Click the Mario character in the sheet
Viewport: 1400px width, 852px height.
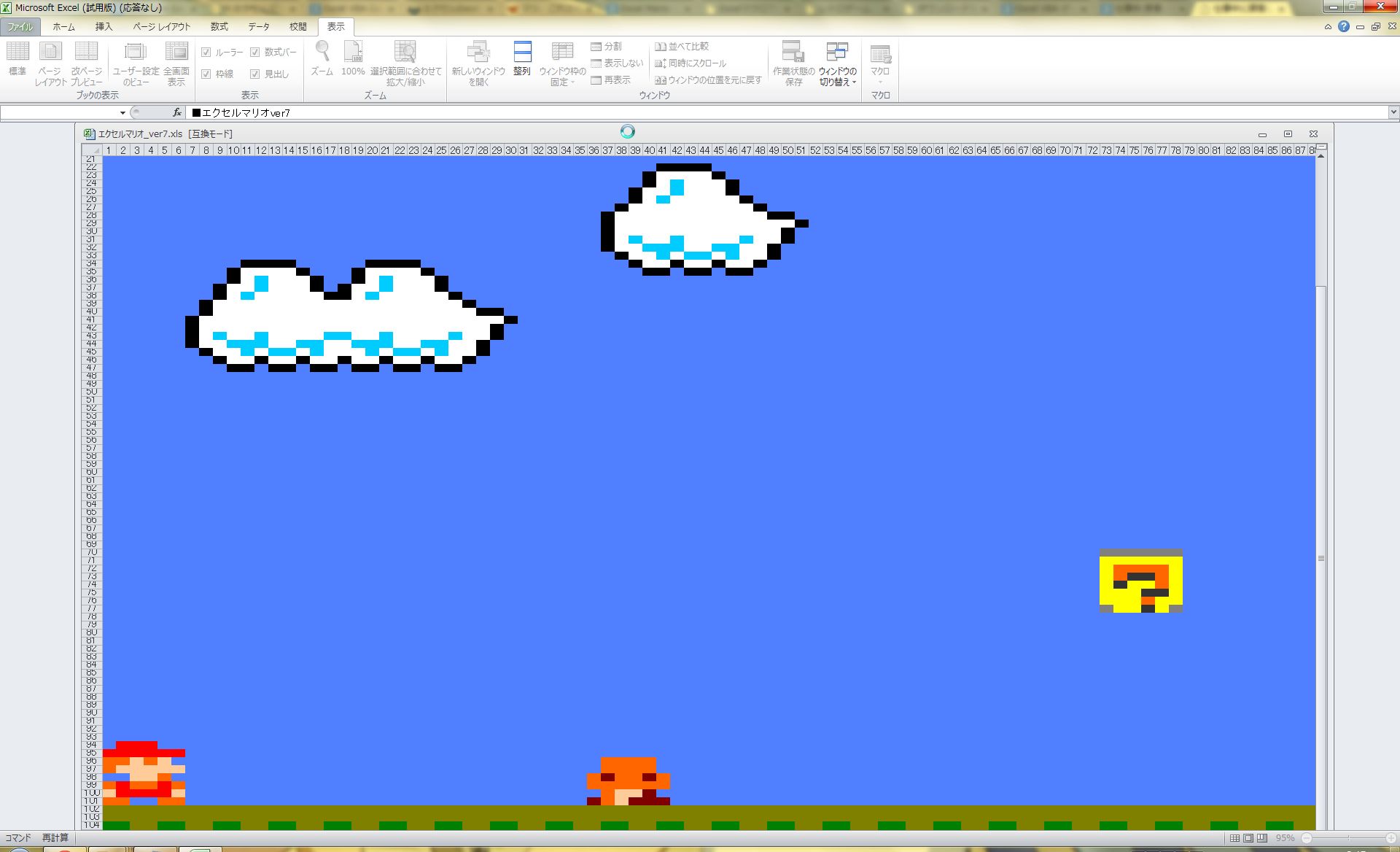[x=144, y=773]
